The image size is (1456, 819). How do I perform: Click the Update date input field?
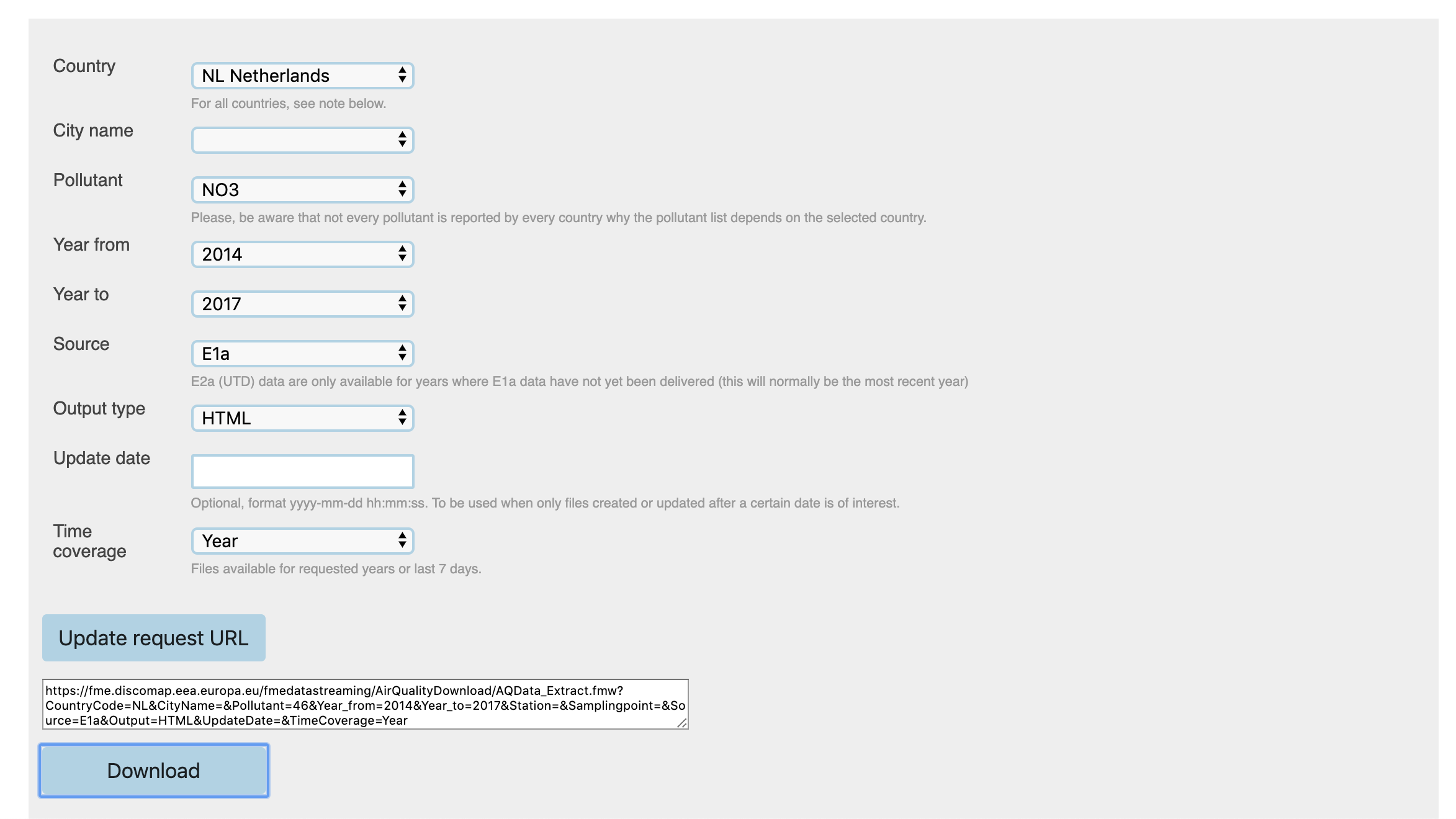pyautogui.click(x=303, y=470)
